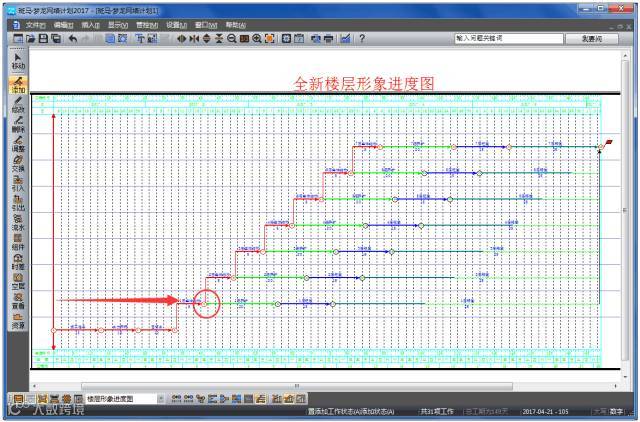640x422 pixels.
Task: Select the 流水 (flow) tool
Action: 18,223
